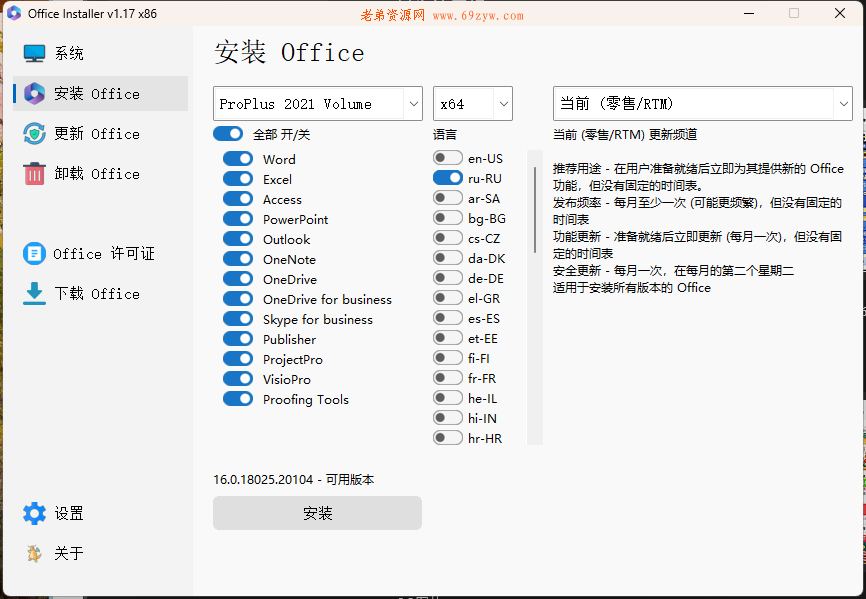Click the Office logo icon beside 安装 Office
The height and width of the screenshot is (599, 866).
pyautogui.click(x=34, y=93)
